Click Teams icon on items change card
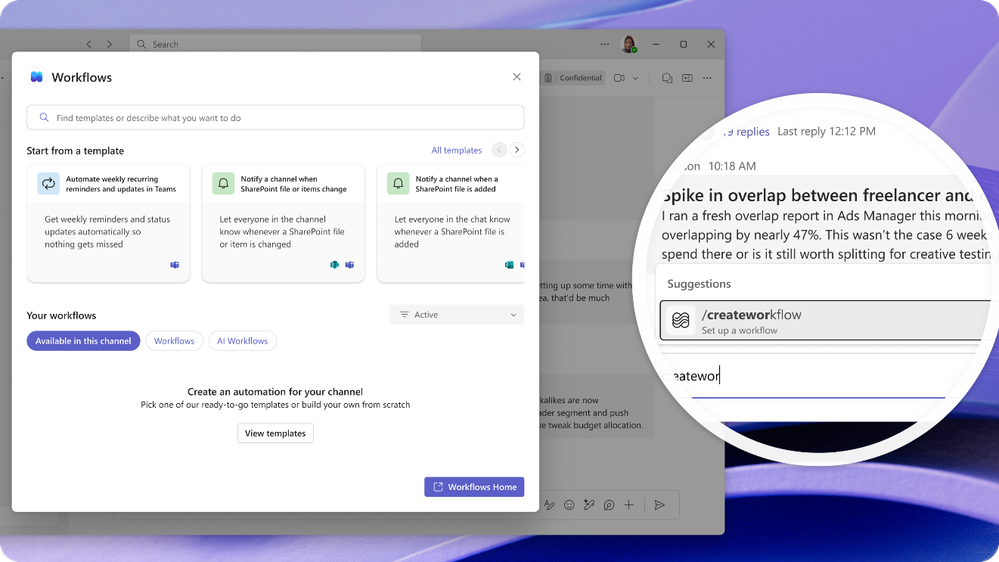Viewport: 999px width, 562px height. point(350,264)
